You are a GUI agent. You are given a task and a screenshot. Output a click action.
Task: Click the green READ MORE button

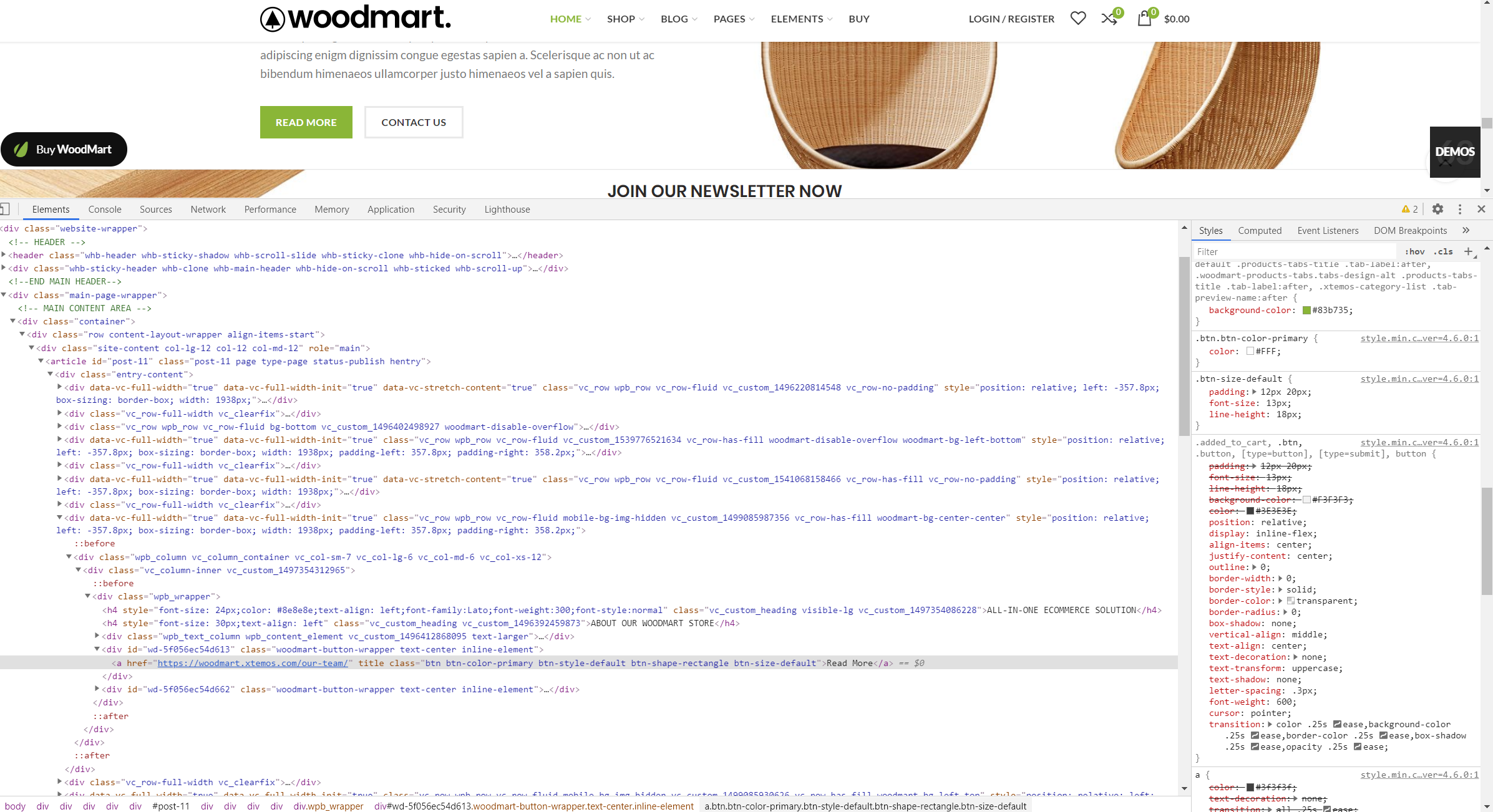306,122
